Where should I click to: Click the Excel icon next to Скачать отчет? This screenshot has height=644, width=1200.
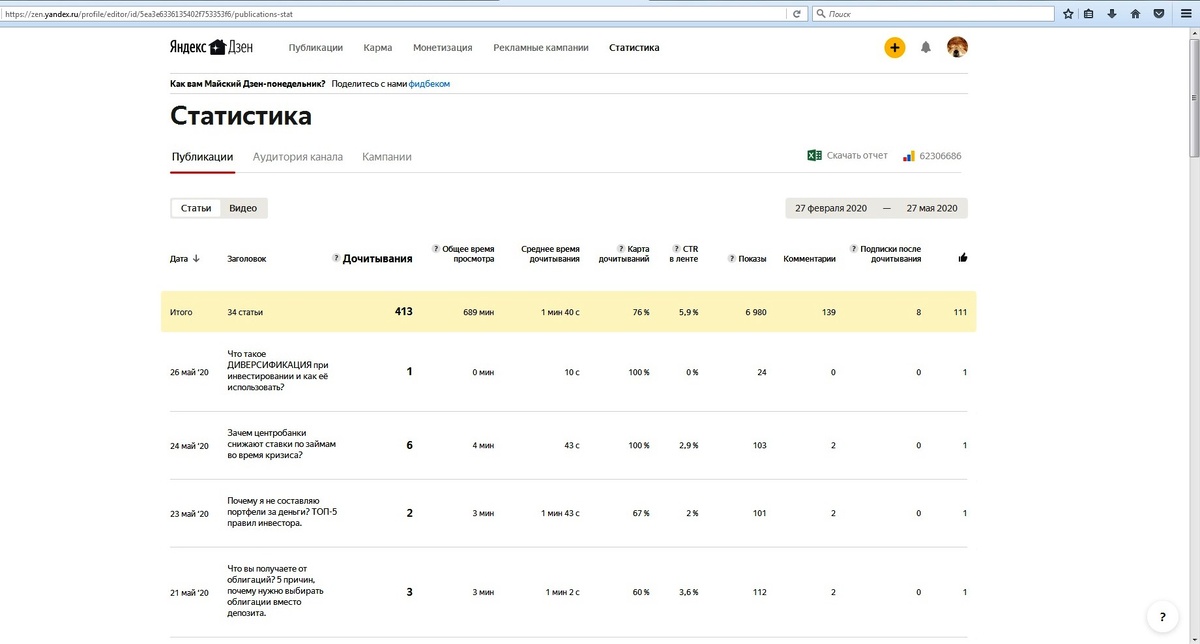tap(815, 155)
